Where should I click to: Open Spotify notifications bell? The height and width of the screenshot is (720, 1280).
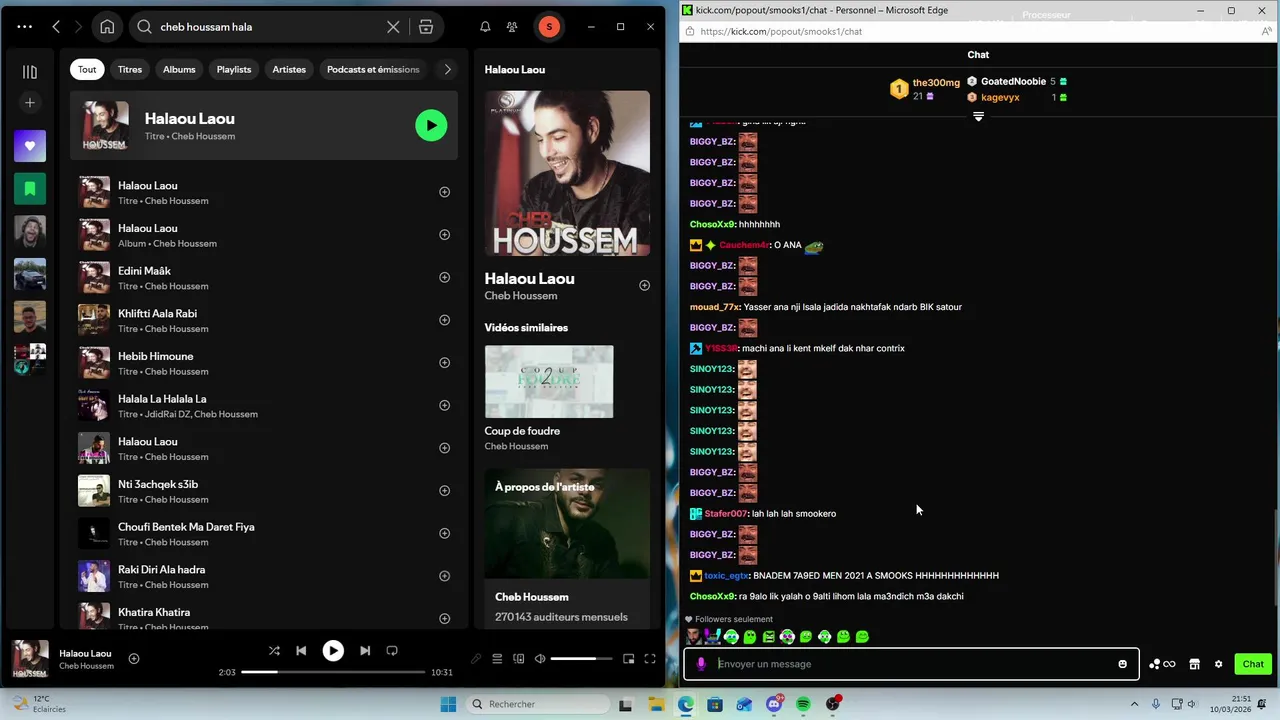tap(485, 27)
